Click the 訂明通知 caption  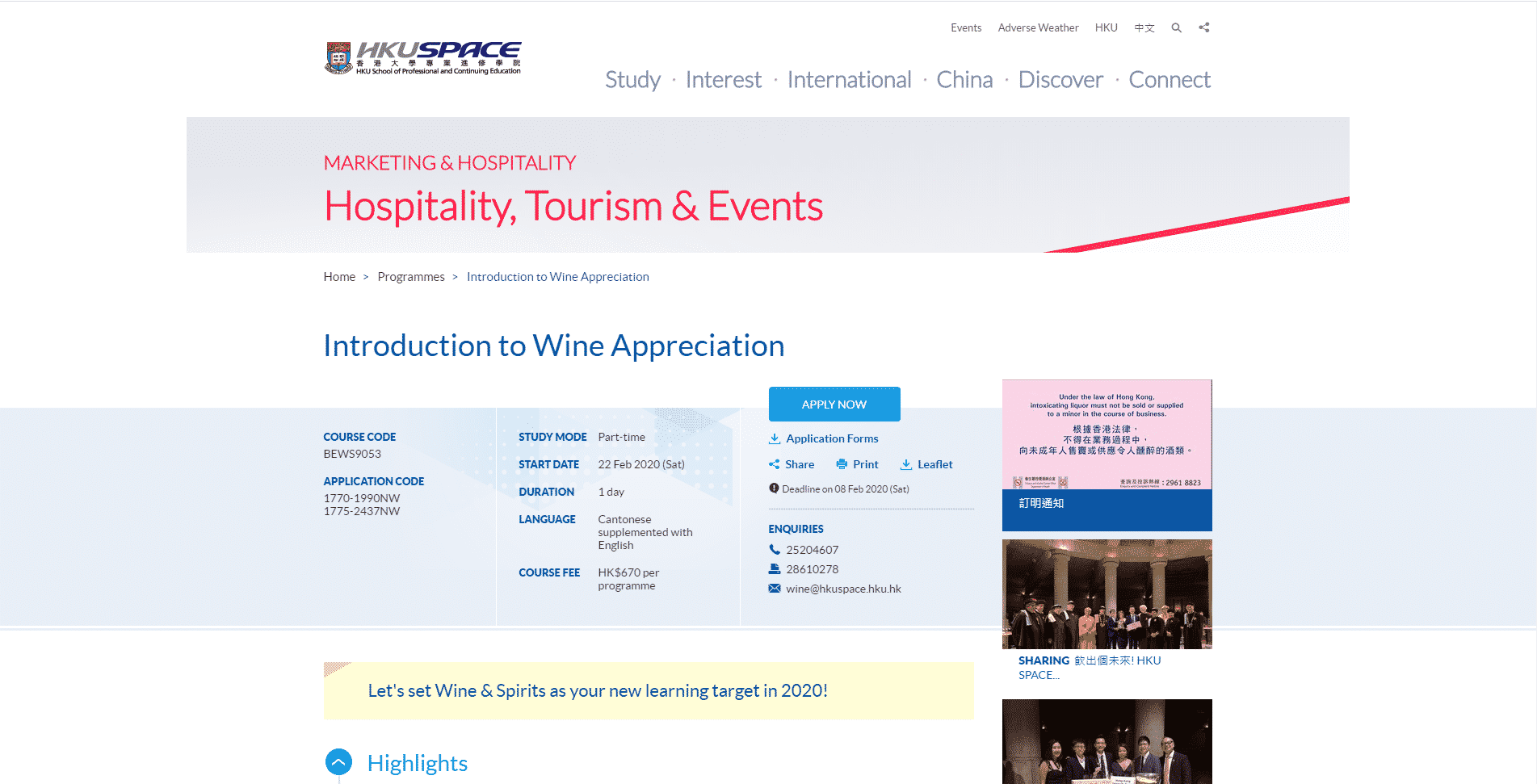tap(1041, 503)
